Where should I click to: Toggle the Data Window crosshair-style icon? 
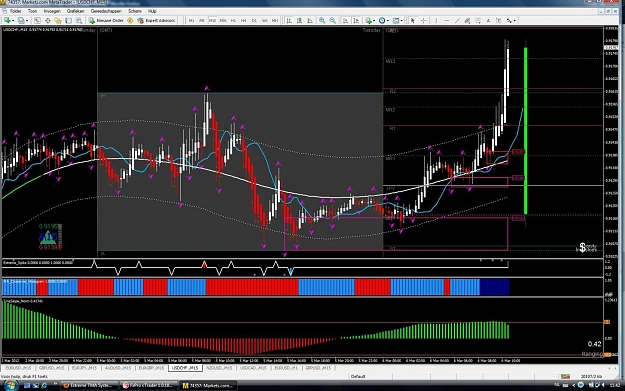tap(47, 20)
